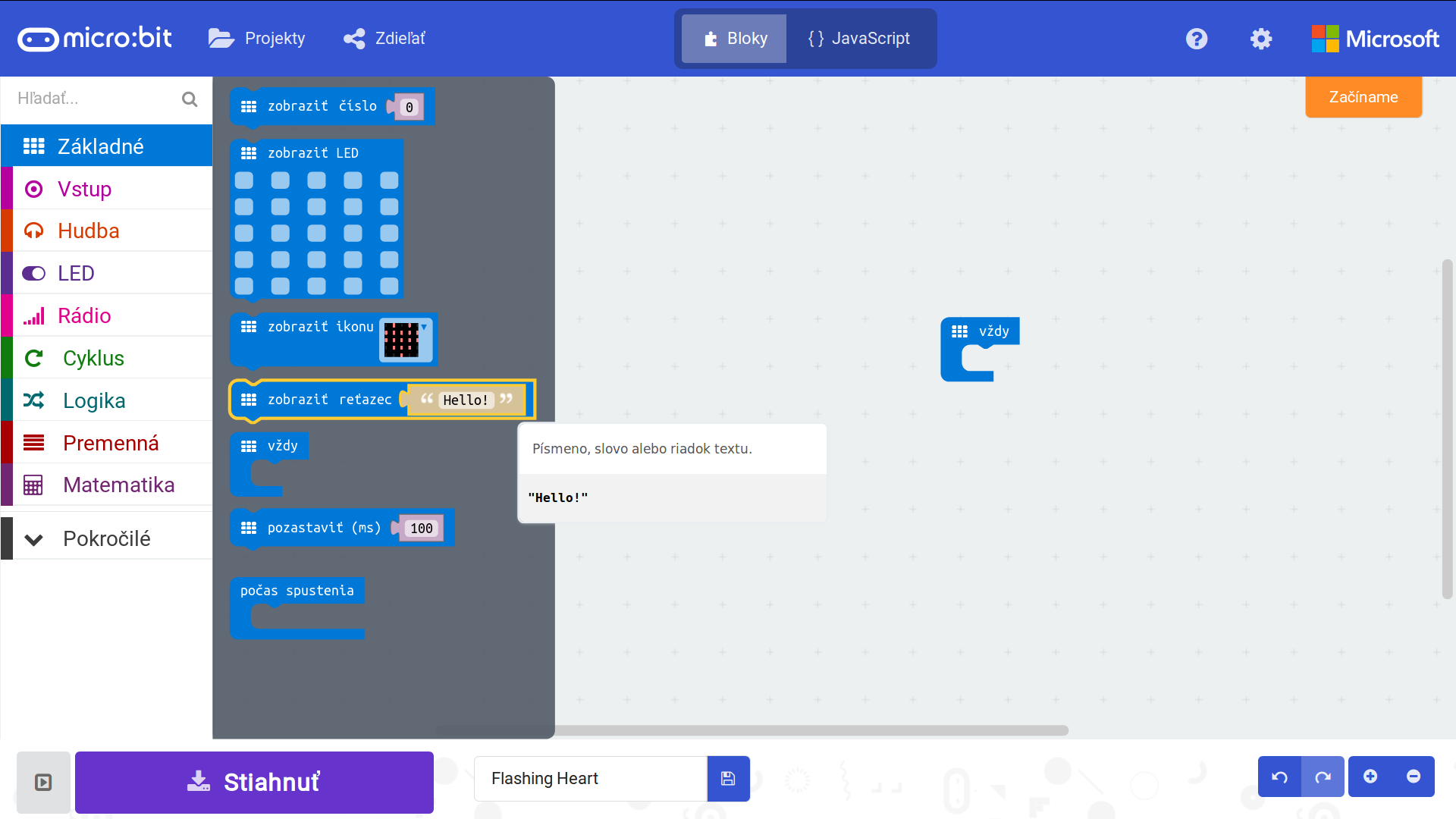Show the simulator panel toggle button

(x=43, y=782)
